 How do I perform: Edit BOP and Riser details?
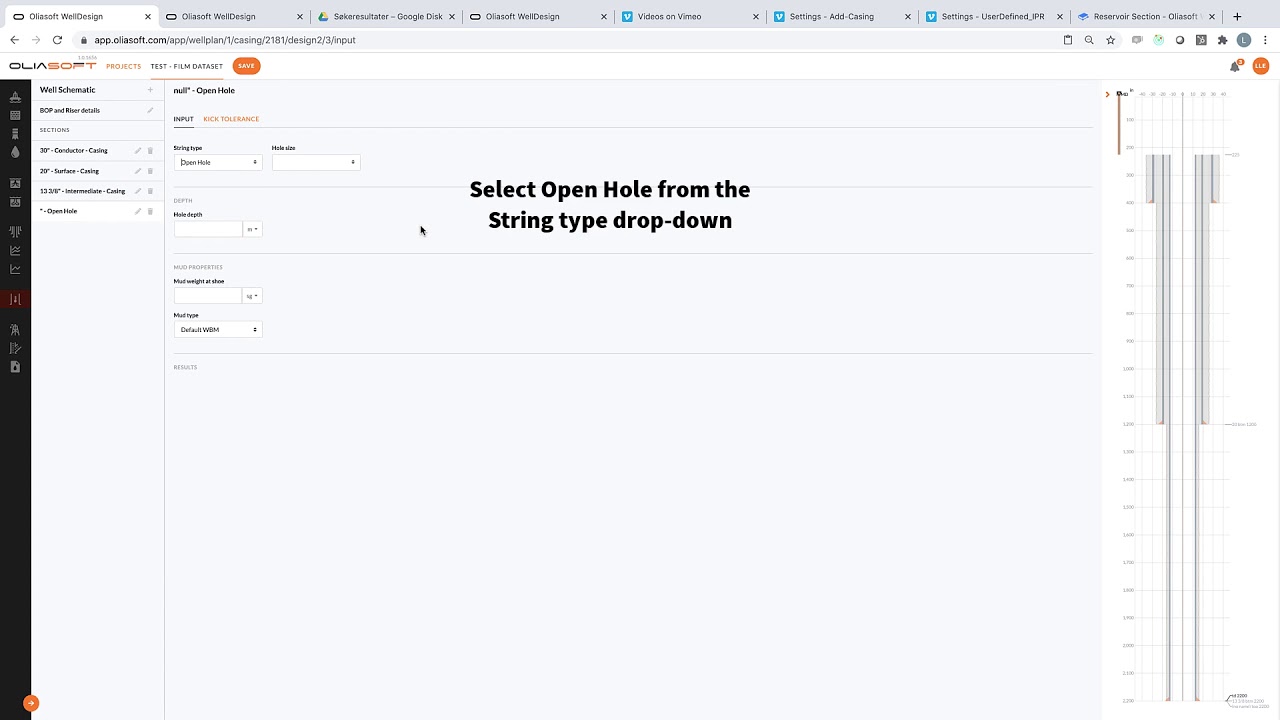(x=151, y=110)
